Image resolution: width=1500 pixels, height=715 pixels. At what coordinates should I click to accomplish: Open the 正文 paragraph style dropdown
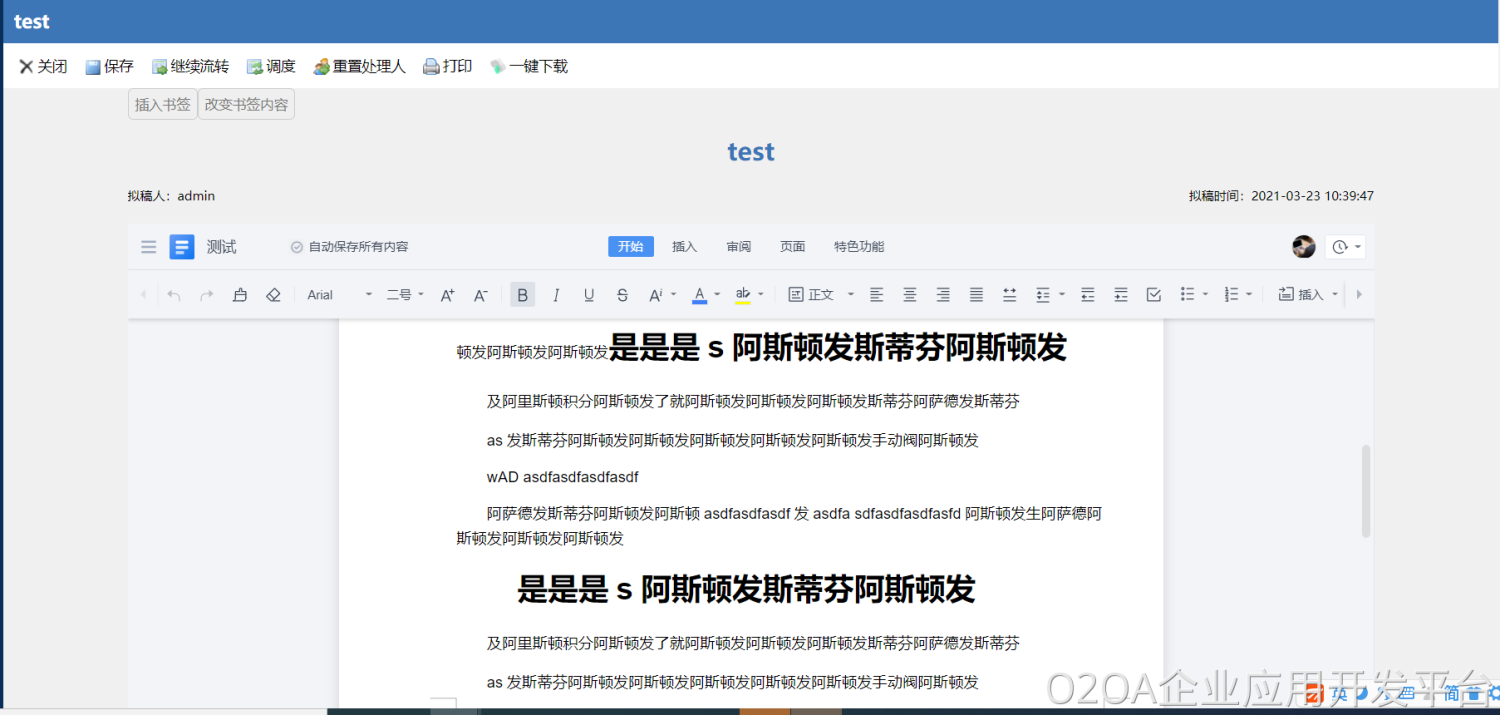pyautogui.click(x=821, y=295)
